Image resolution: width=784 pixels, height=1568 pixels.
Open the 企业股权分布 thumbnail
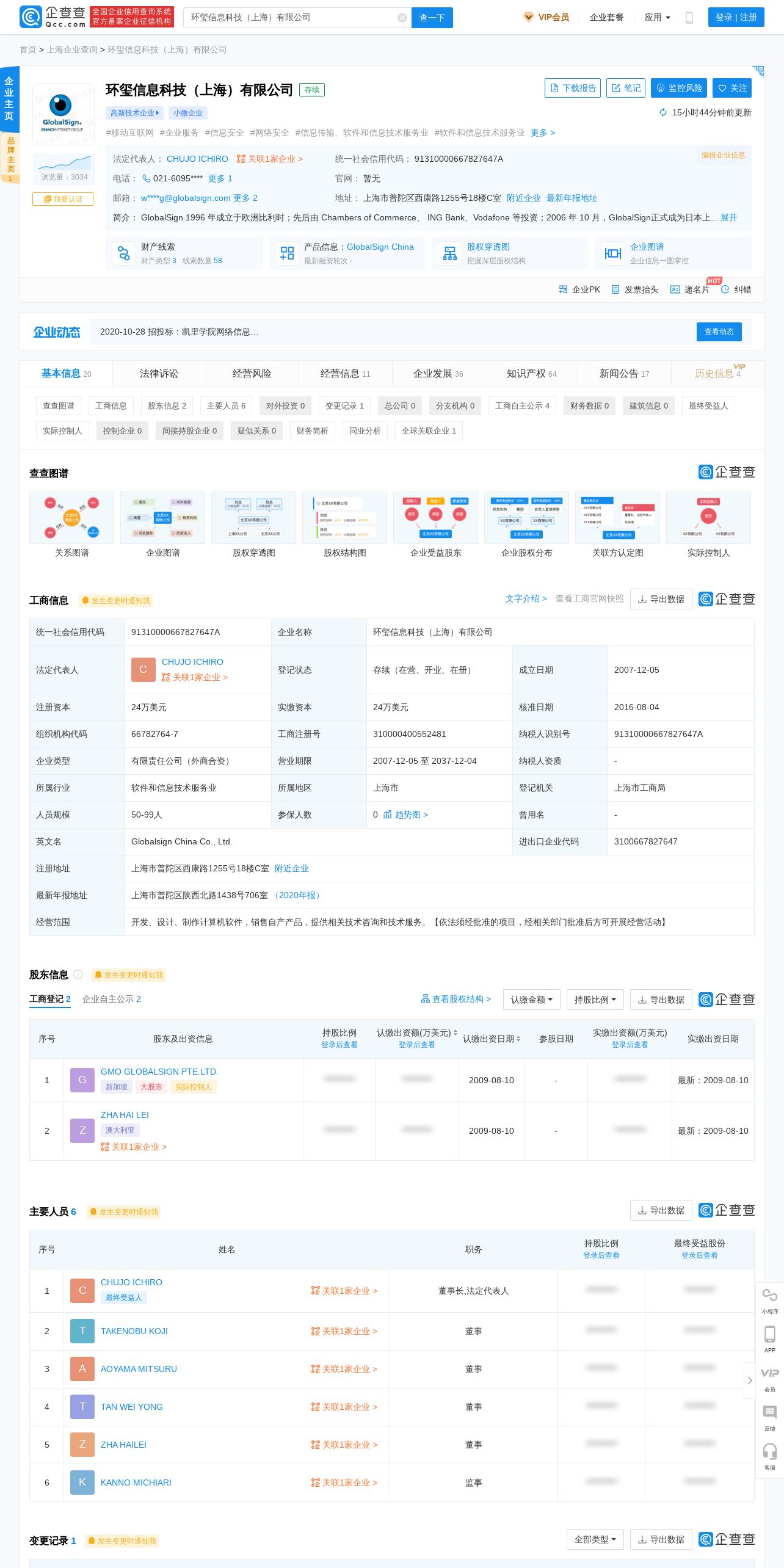click(x=526, y=517)
